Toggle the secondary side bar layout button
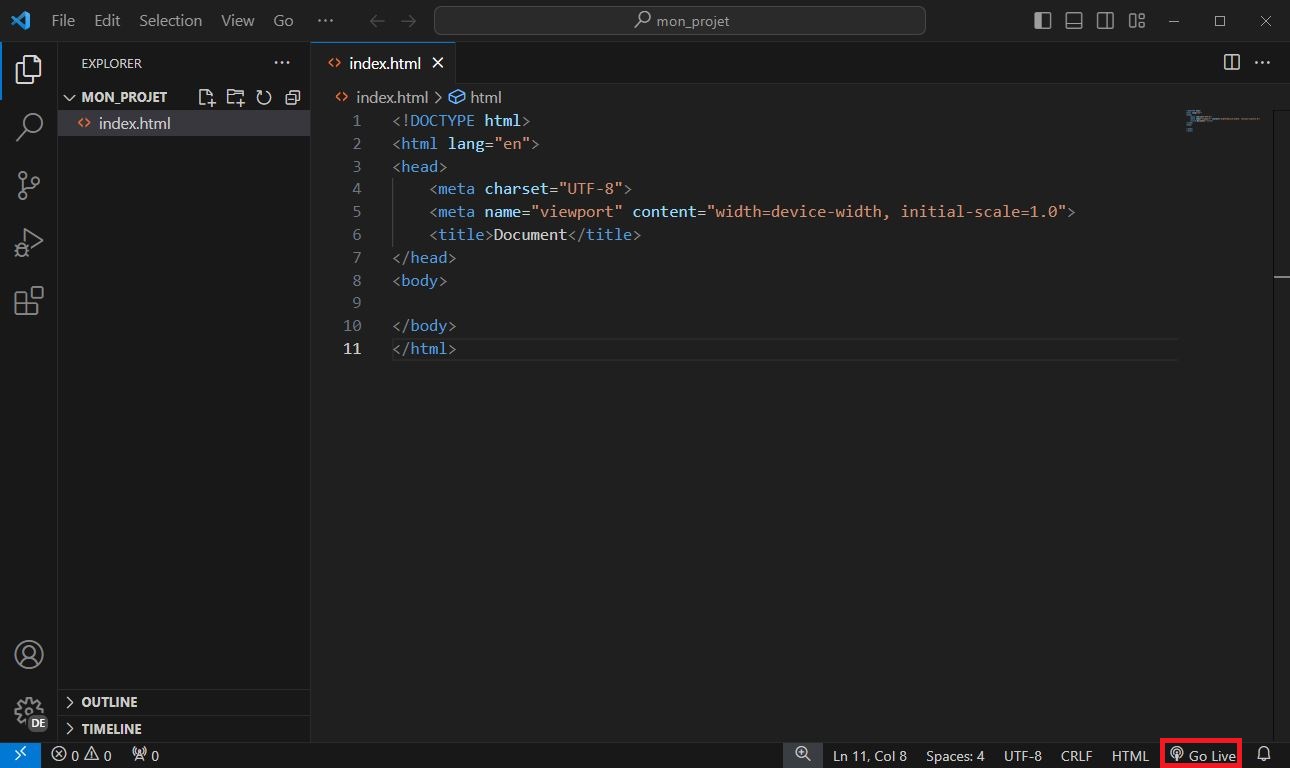This screenshot has height=768, width=1290. [1105, 21]
